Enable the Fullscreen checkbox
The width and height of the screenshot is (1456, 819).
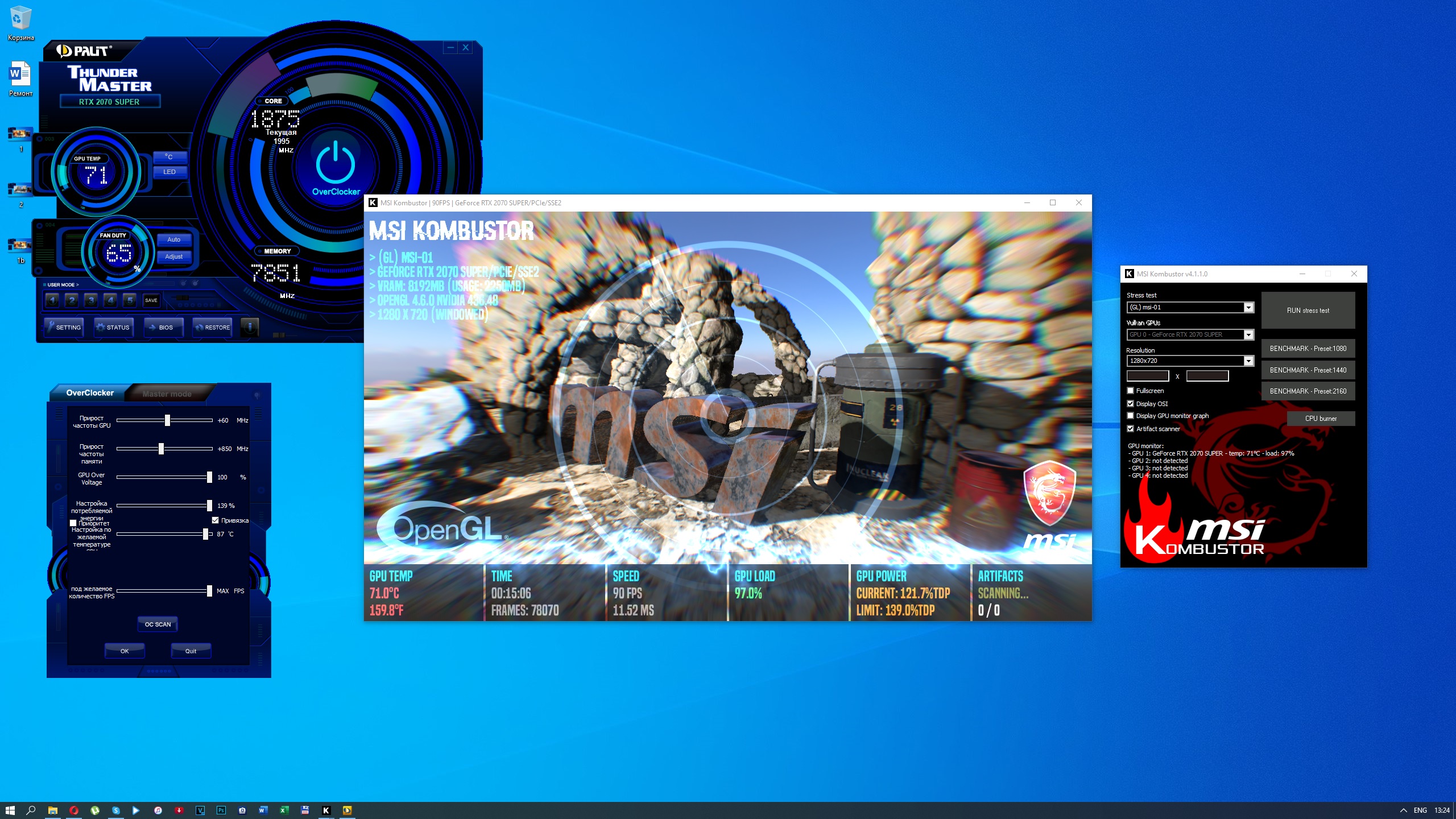point(1131,391)
